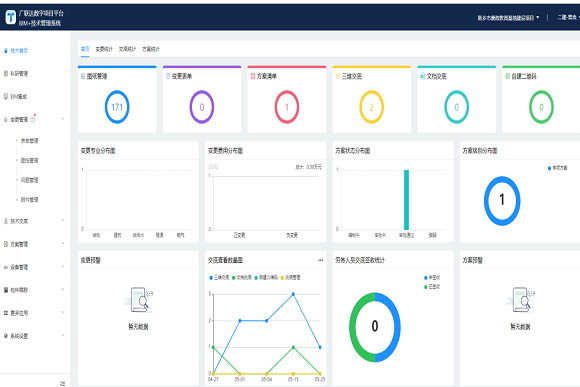Click the teal bar in 方案状态分布图
Image resolution: width=580 pixels, height=387 pixels.
(406, 200)
